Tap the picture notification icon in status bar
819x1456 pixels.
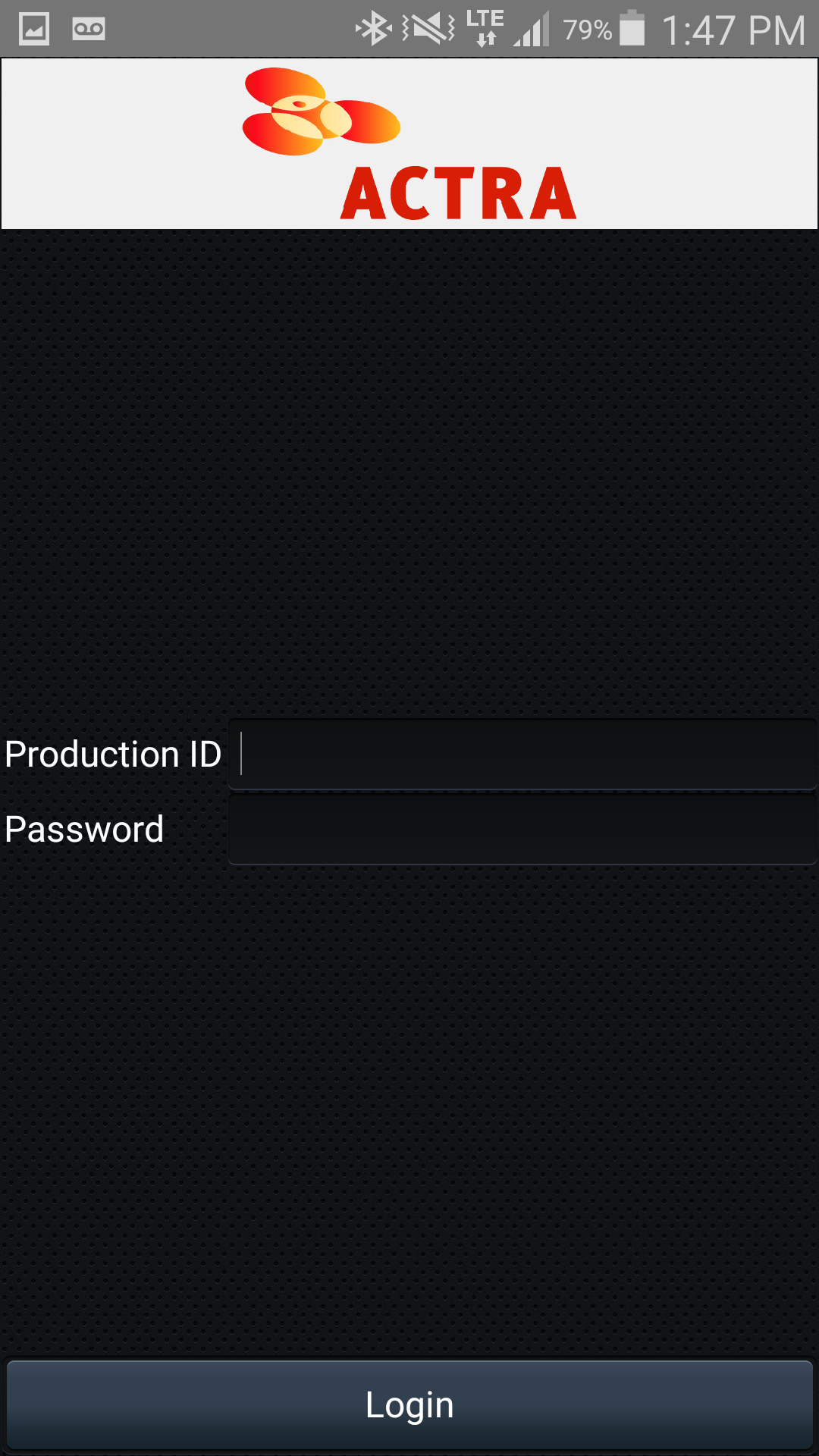(x=34, y=30)
